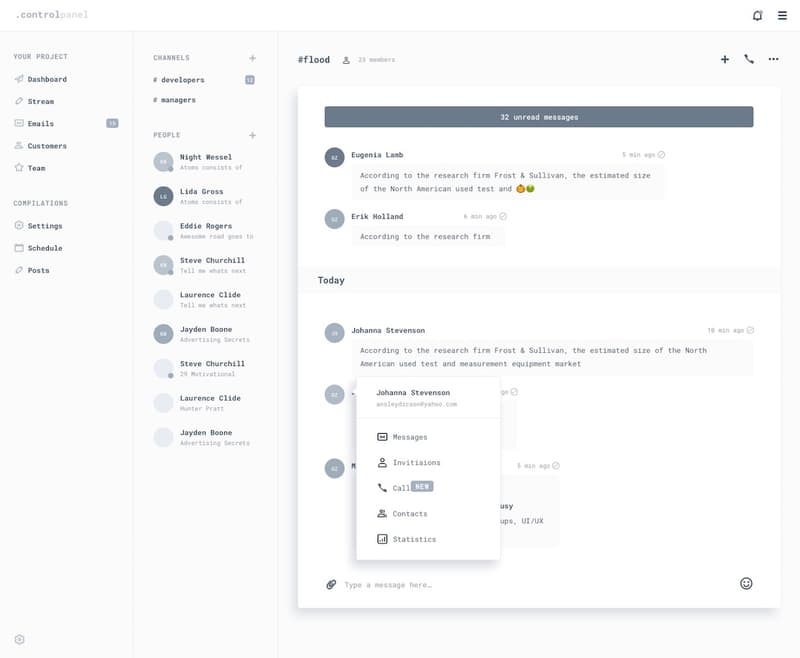This screenshot has width=800, height=658.
Task: Add a new channel with the plus icon
Action: [254, 57]
